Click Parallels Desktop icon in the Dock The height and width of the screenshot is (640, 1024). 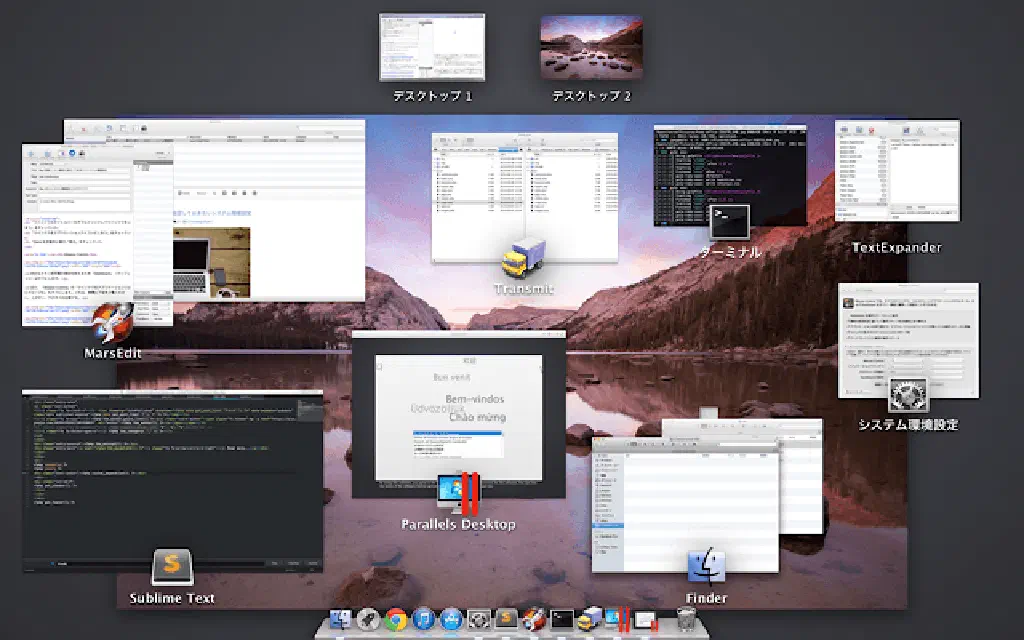pos(616,620)
